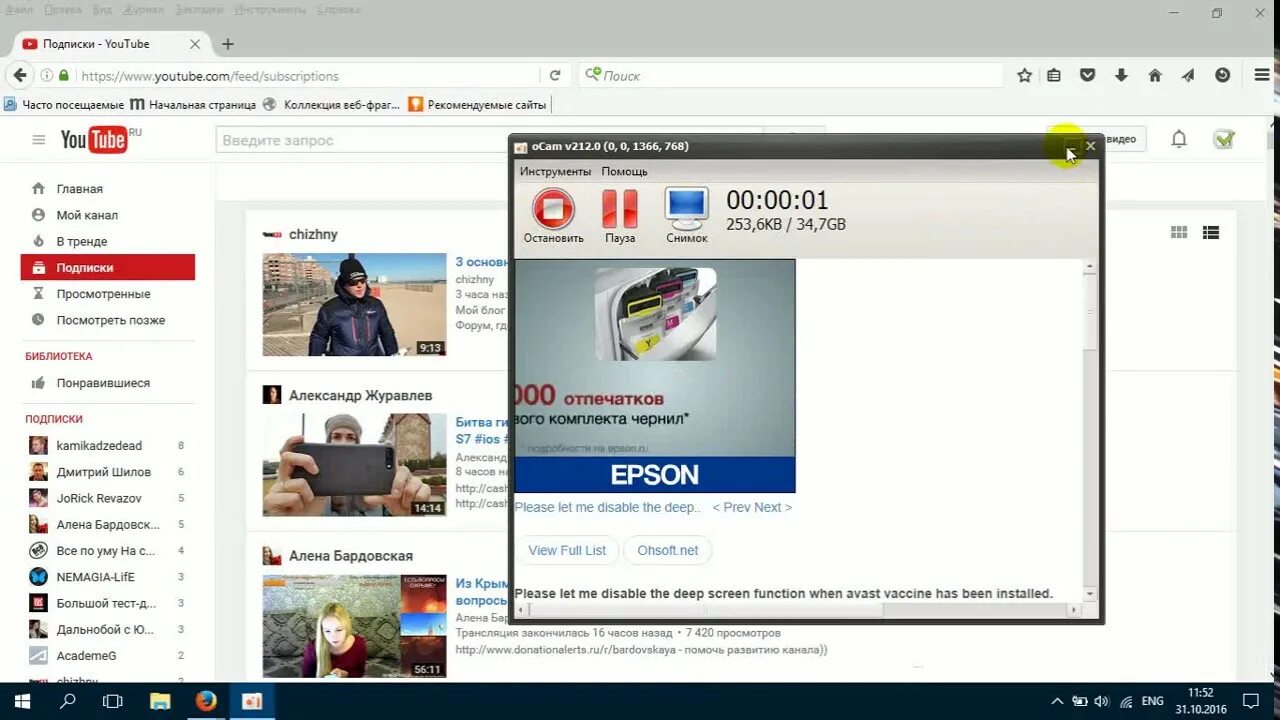Image resolution: width=1280 pixels, height=720 pixels.
Task: Go to Главная in YouTube sidebar
Action: 79,189
